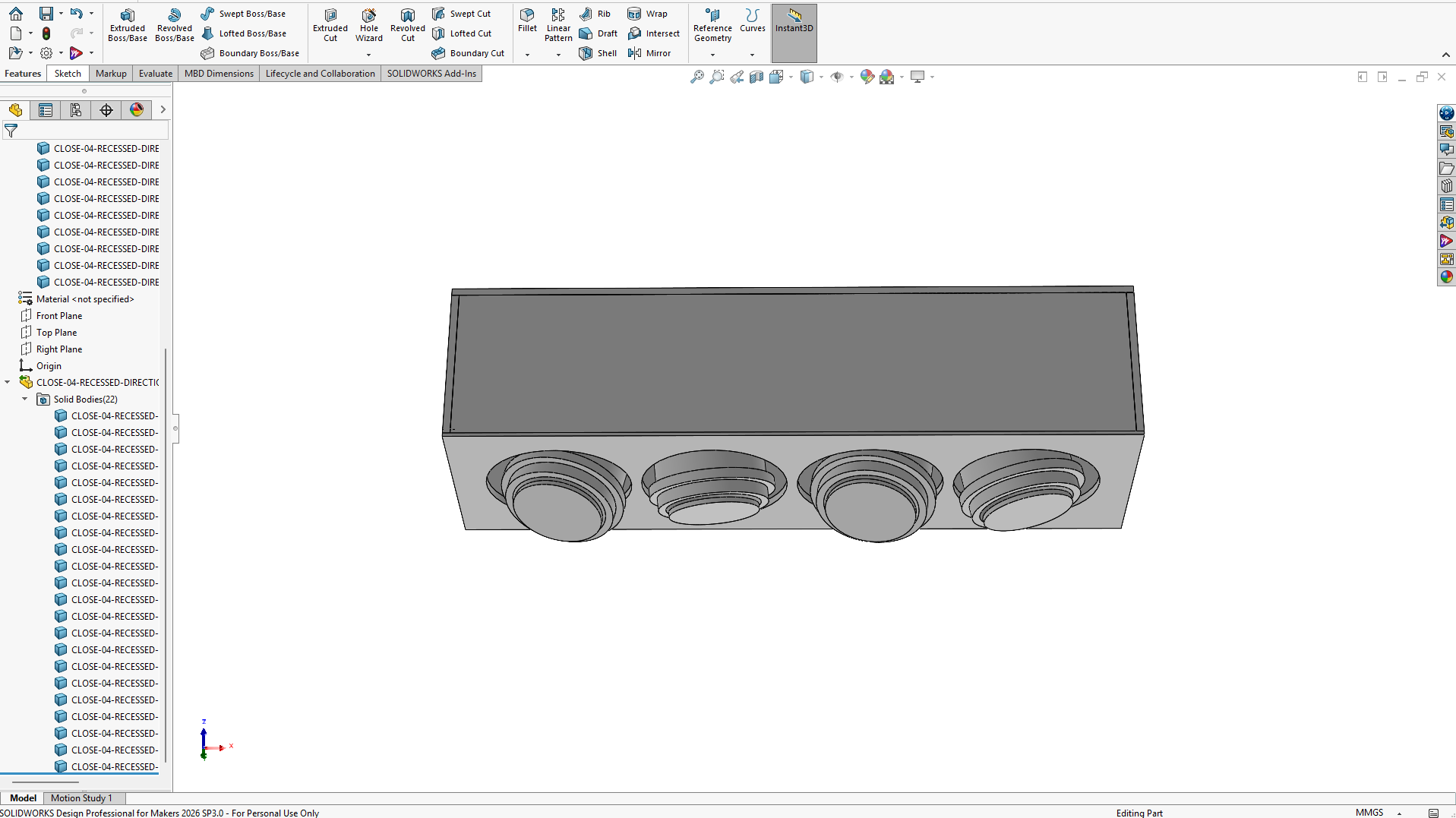This screenshot has height=818, width=1456.
Task: Open the Reference Geometry tool
Action: click(x=712, y=25)
